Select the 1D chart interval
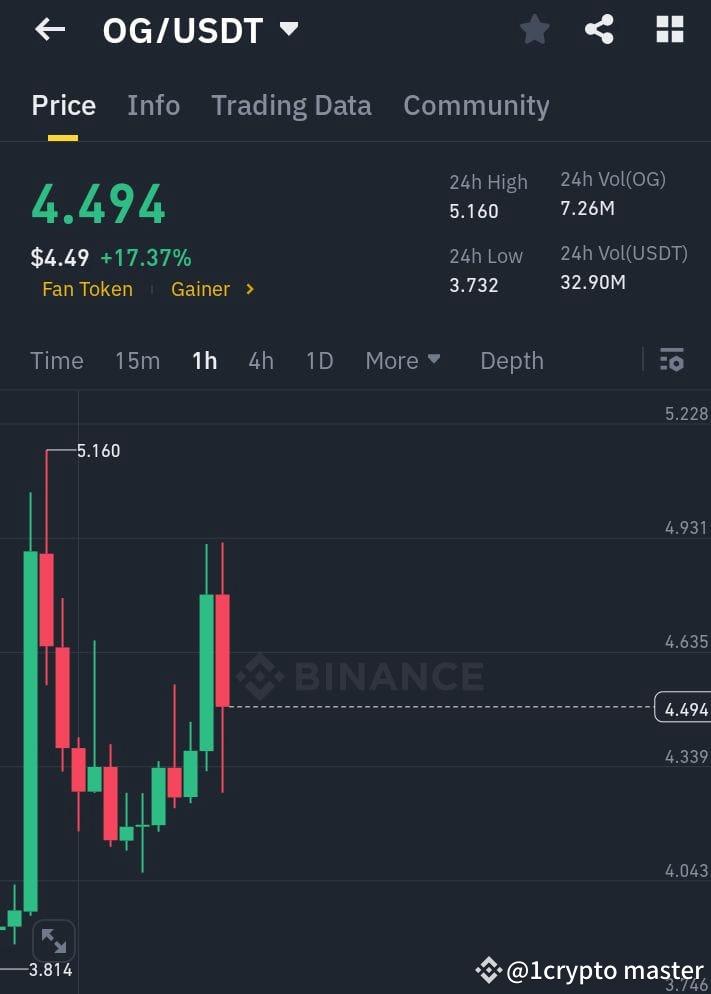The width and height of the screenshot is (711, 994). click(x=319, y=361)
